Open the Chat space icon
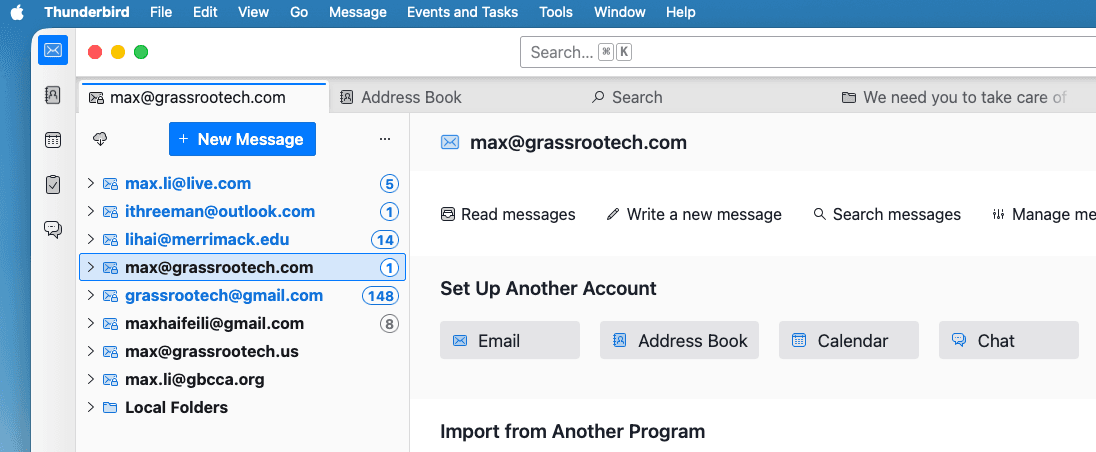The image size is (1096, 452). [53, 229]
